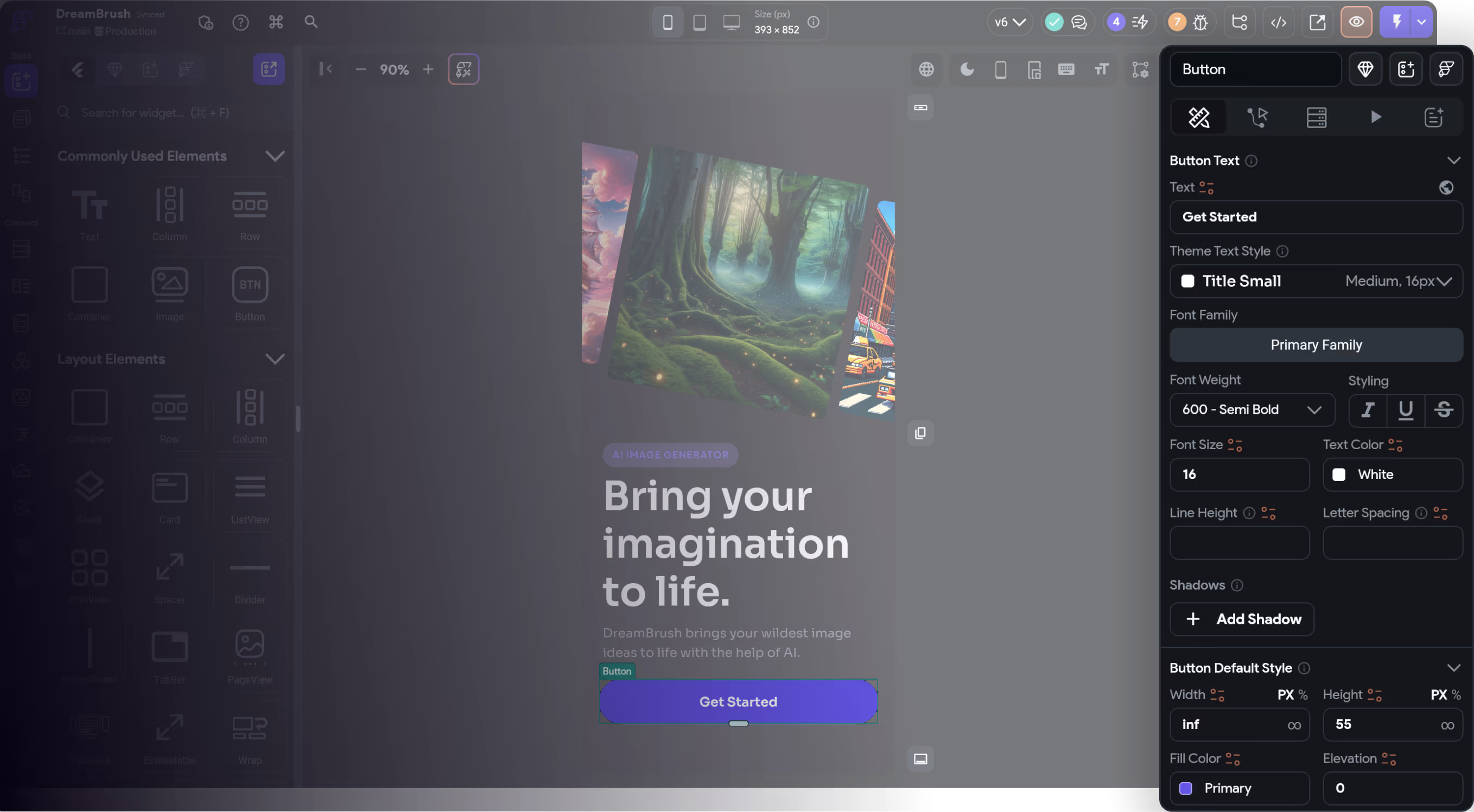Toggle infinity for Height field
The image size is (1474, 812).
1447,726
